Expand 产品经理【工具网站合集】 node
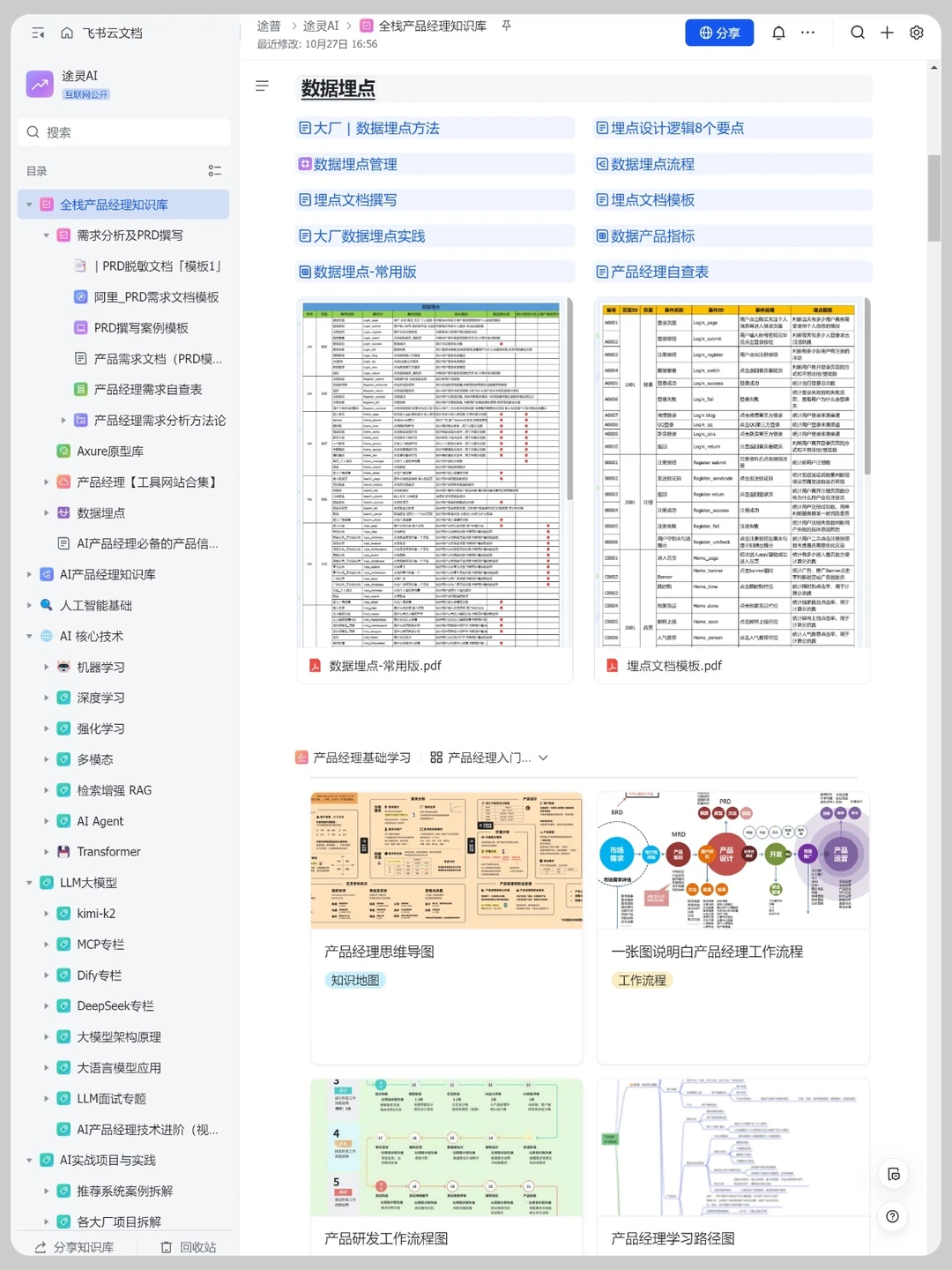 (47, 482)
